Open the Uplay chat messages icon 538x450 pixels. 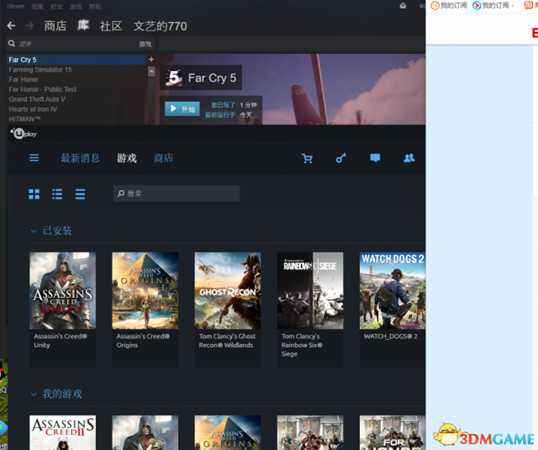click(x=375, y=158)
